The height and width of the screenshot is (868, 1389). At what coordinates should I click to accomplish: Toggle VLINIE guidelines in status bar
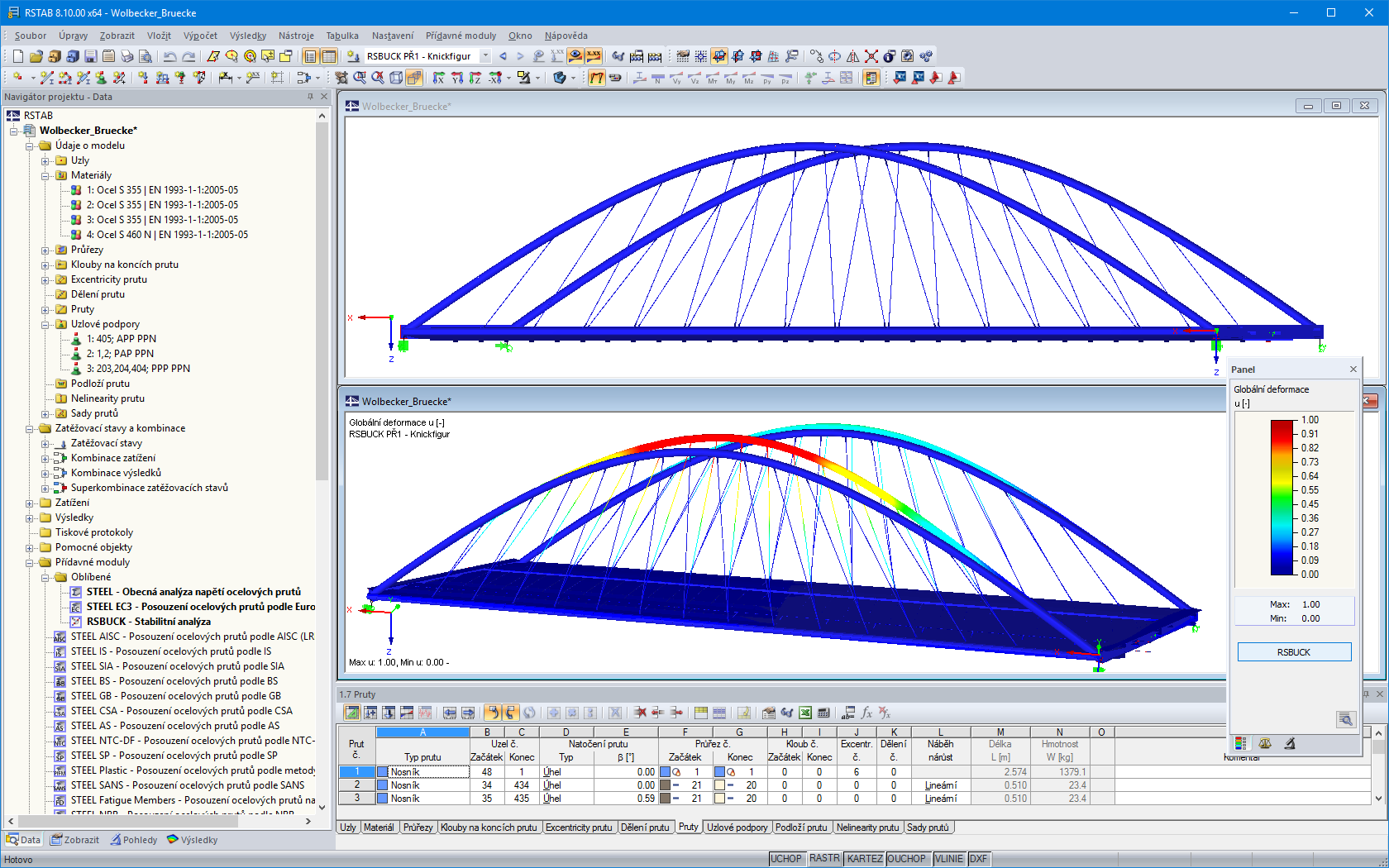tap(949, 859)
